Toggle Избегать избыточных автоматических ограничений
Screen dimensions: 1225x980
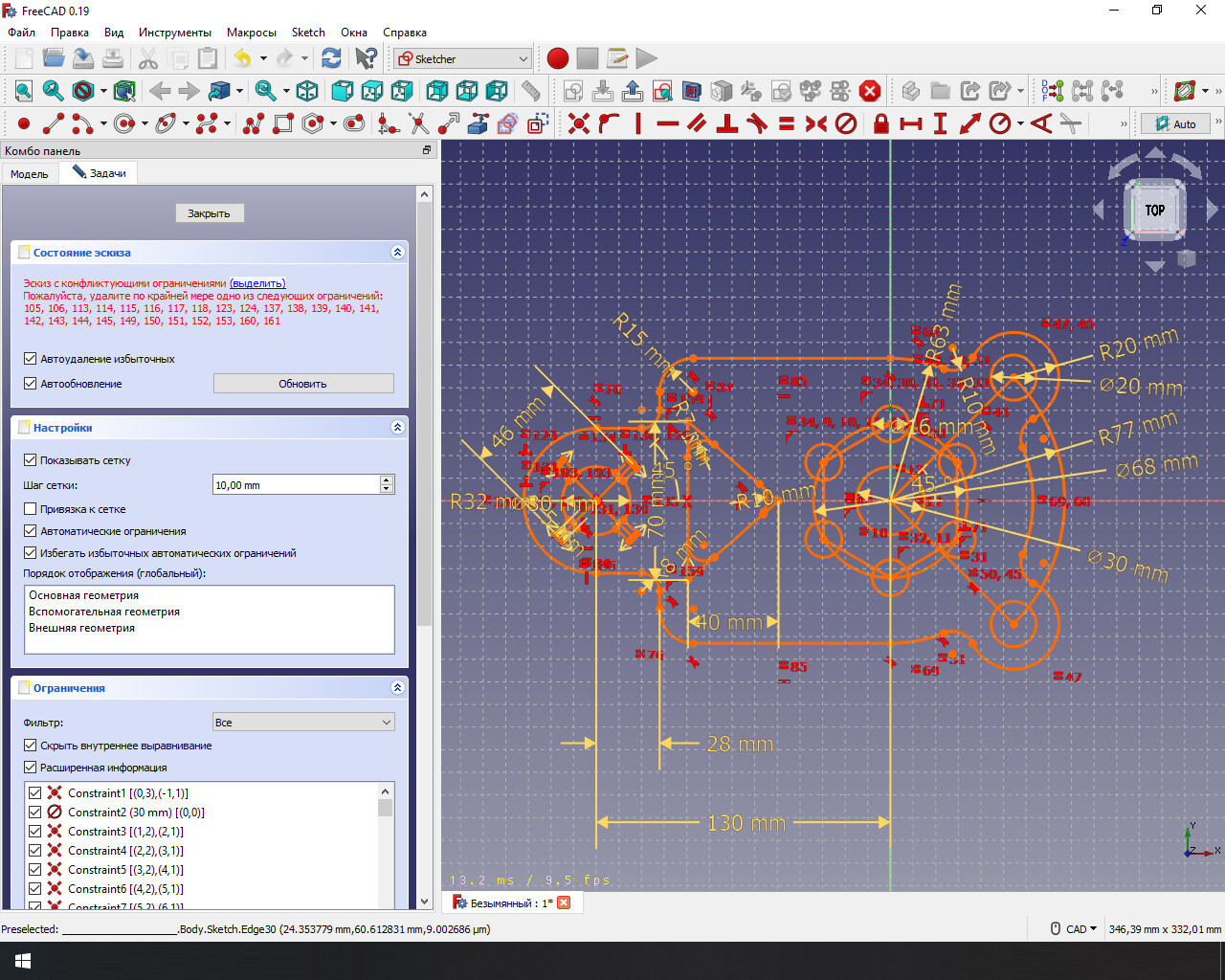[30, 553]
